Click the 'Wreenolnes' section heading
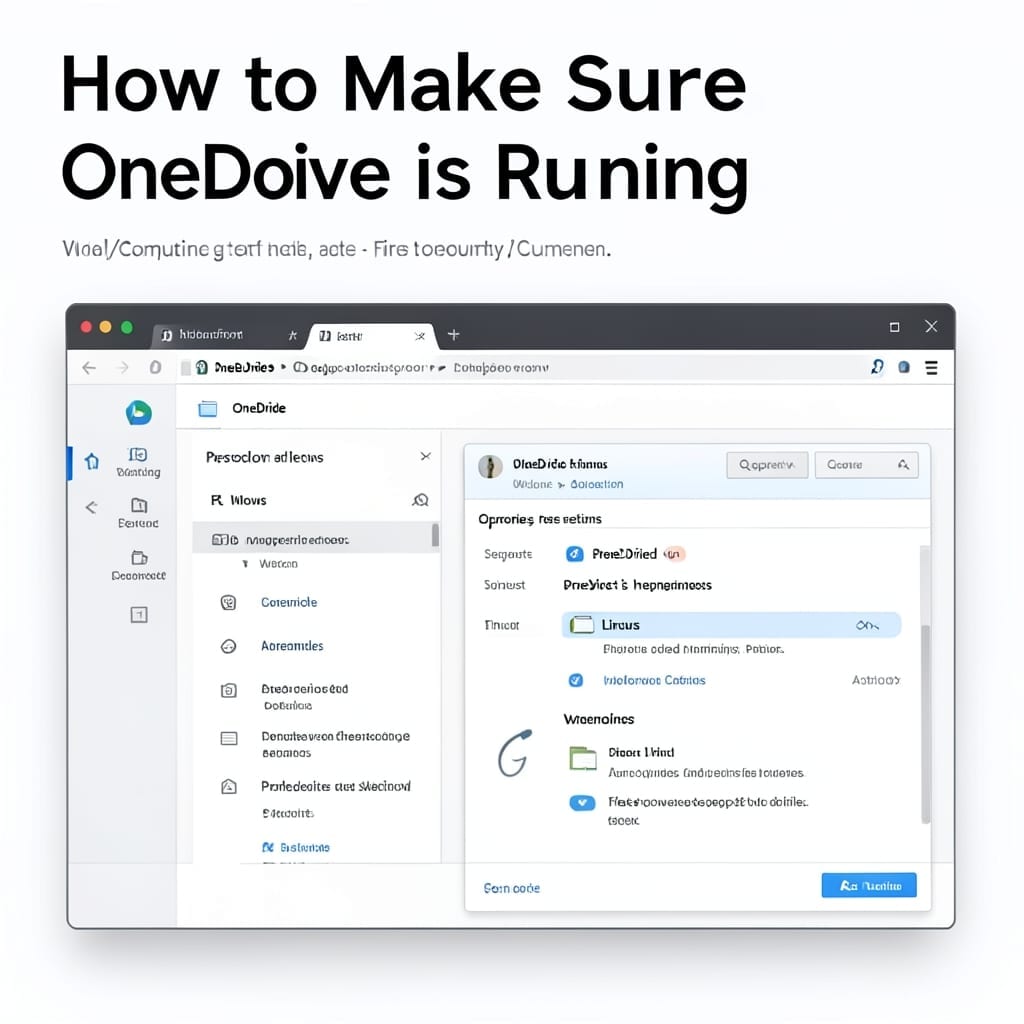The width and height of the screenshot is (1024, 1024). (599, 719)
